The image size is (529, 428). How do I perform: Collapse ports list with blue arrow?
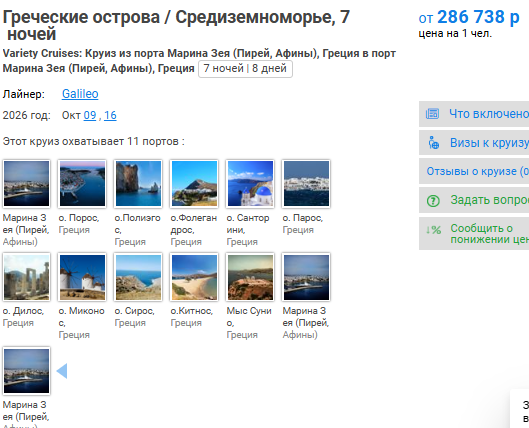[62, 371]
